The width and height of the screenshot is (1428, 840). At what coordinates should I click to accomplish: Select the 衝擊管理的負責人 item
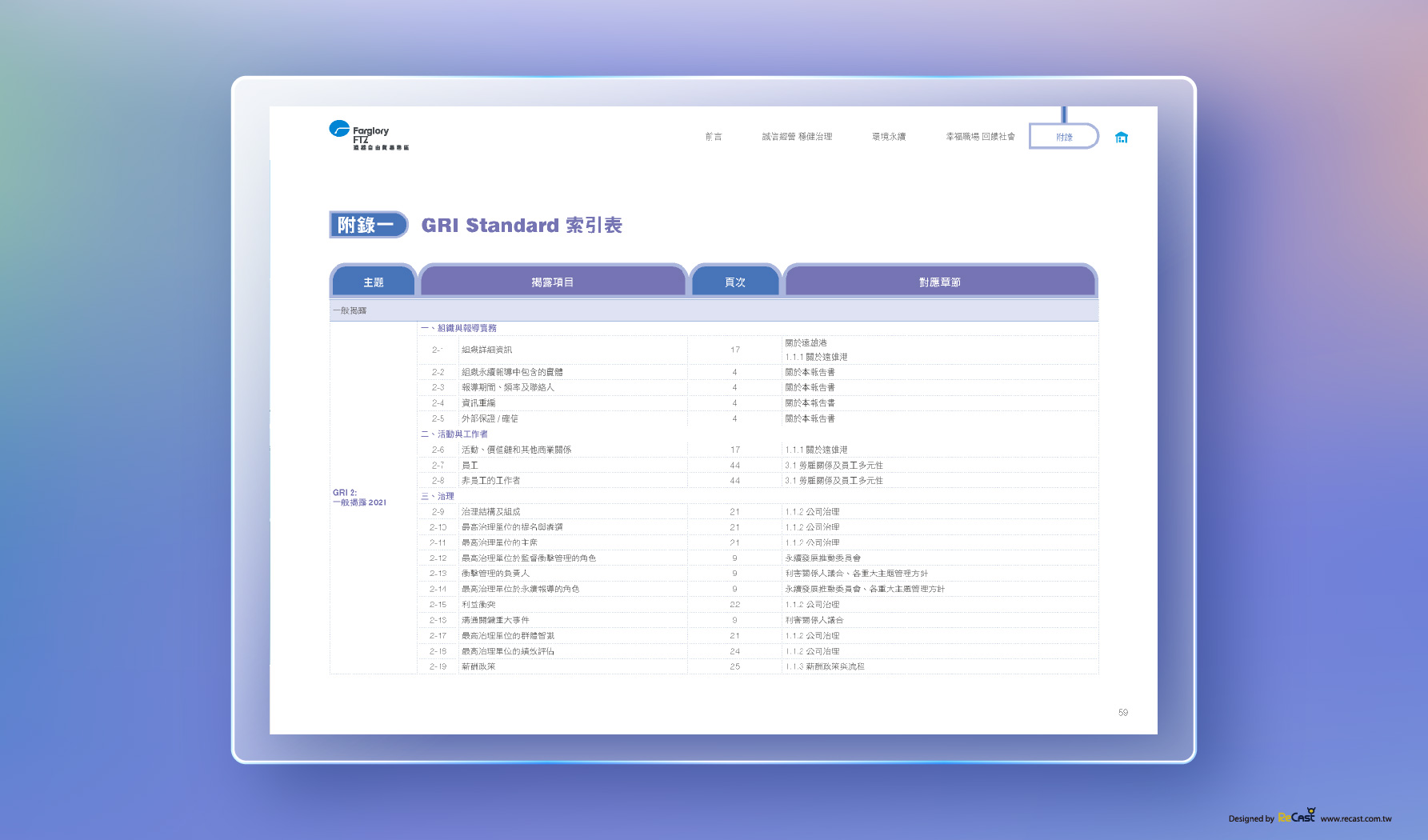[x=495, y=574]
